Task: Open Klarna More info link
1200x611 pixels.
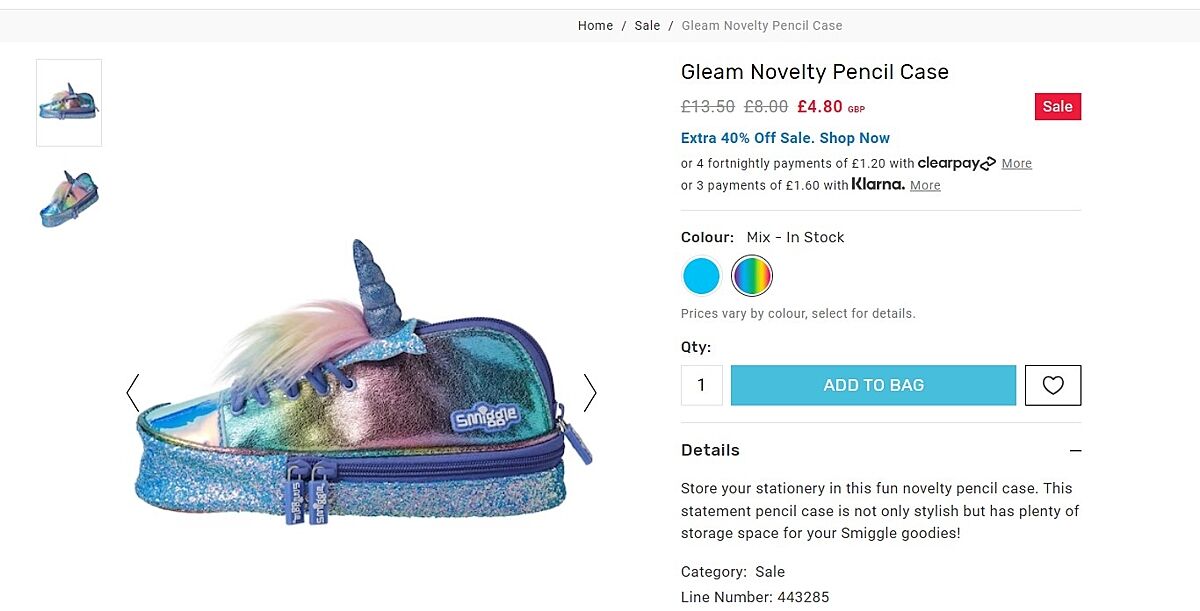Action: click(x=925, y=185)
